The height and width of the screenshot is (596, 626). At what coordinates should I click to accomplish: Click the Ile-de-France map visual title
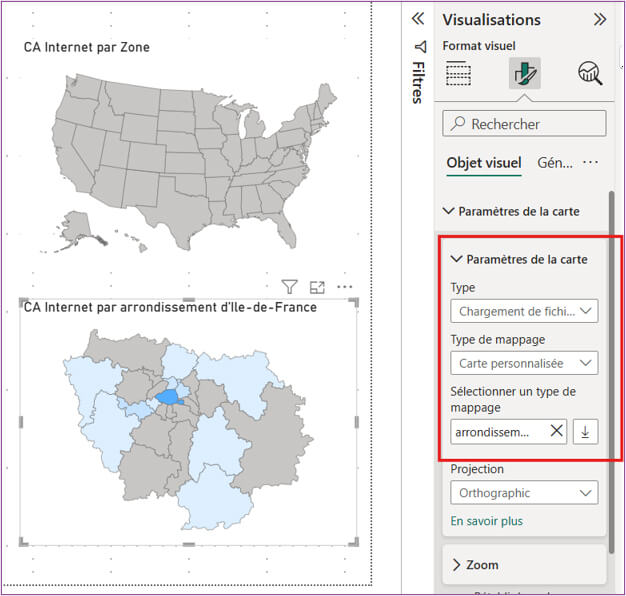click(x=170, y=307)
